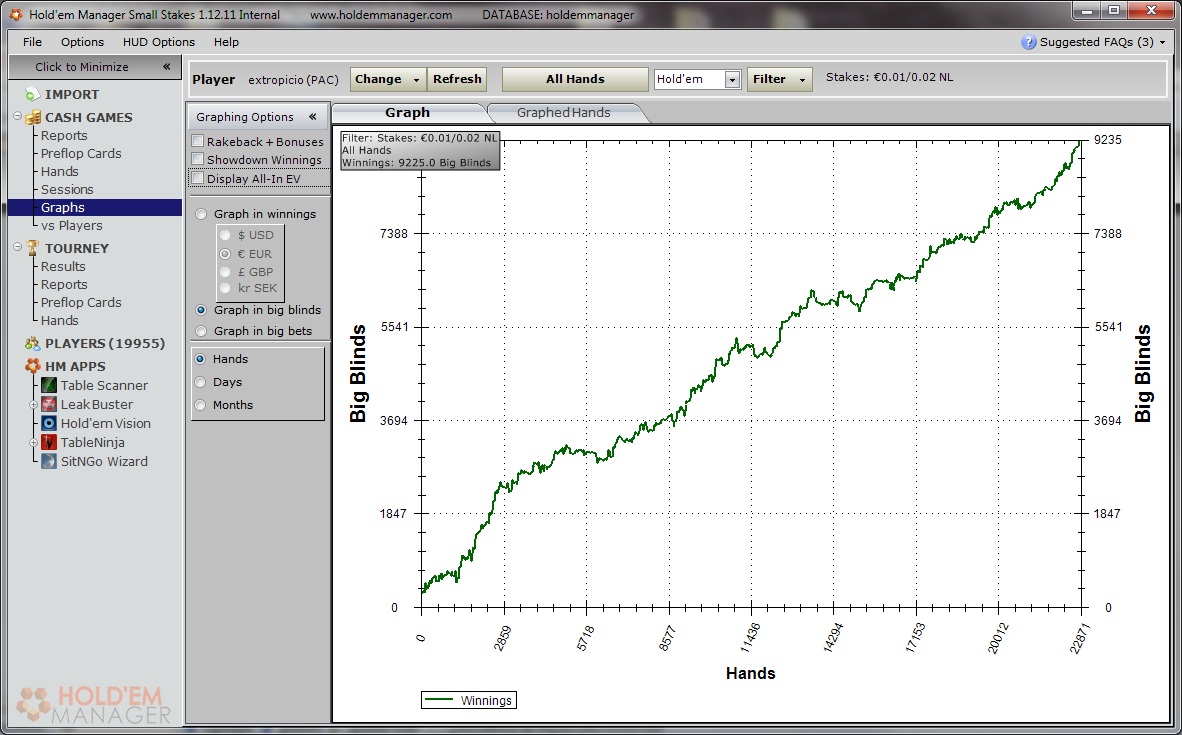Click the Click to Minimize button
This screenshot has width=1182, height=735.
click(95, 66)
